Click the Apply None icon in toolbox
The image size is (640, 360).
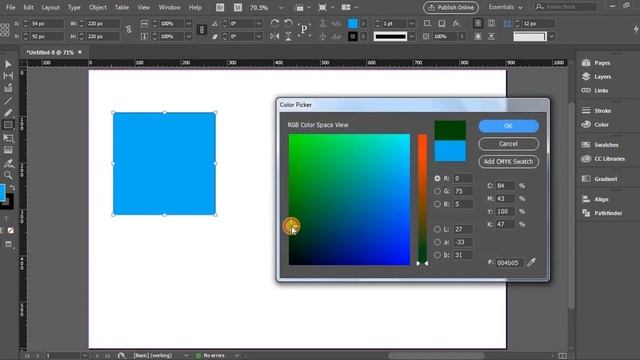(x=11, y=231)
